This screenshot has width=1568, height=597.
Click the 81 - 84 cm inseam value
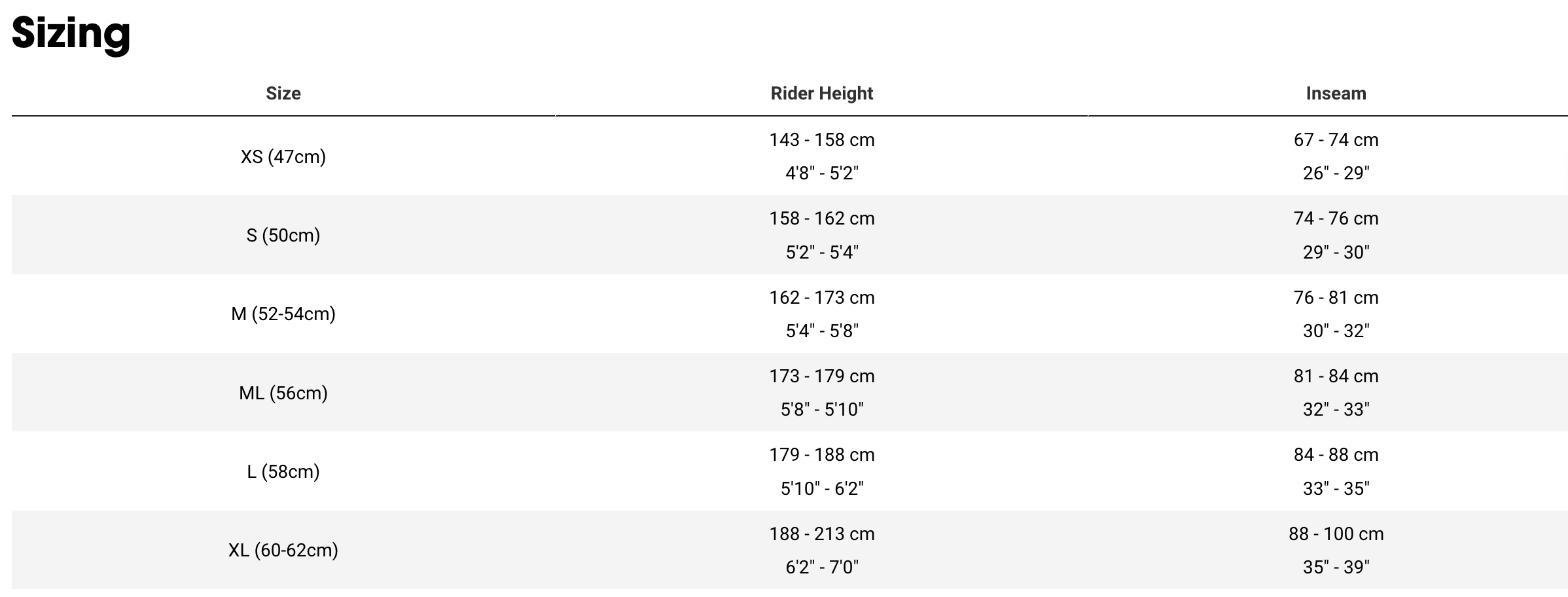click(x=1336, y=376)
